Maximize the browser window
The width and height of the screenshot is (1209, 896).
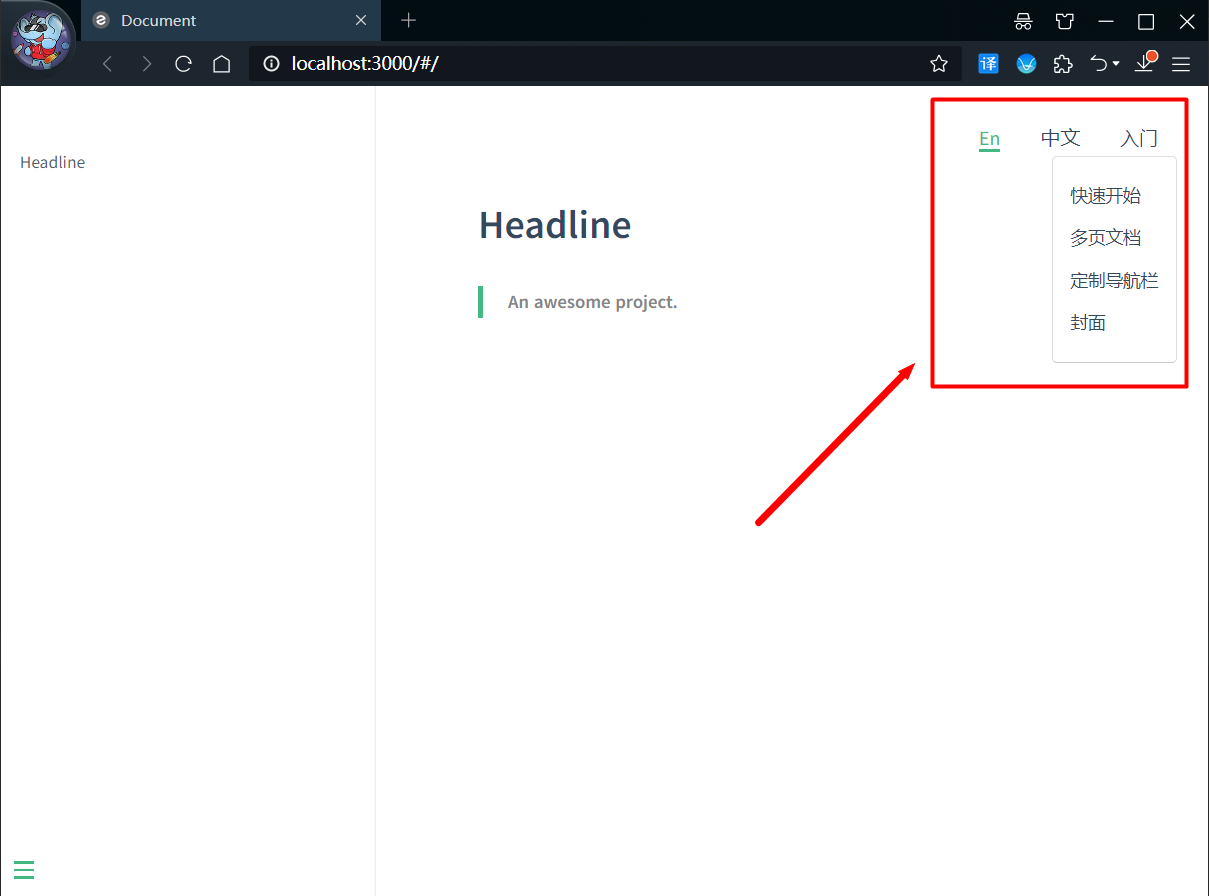pos(1146,21)
